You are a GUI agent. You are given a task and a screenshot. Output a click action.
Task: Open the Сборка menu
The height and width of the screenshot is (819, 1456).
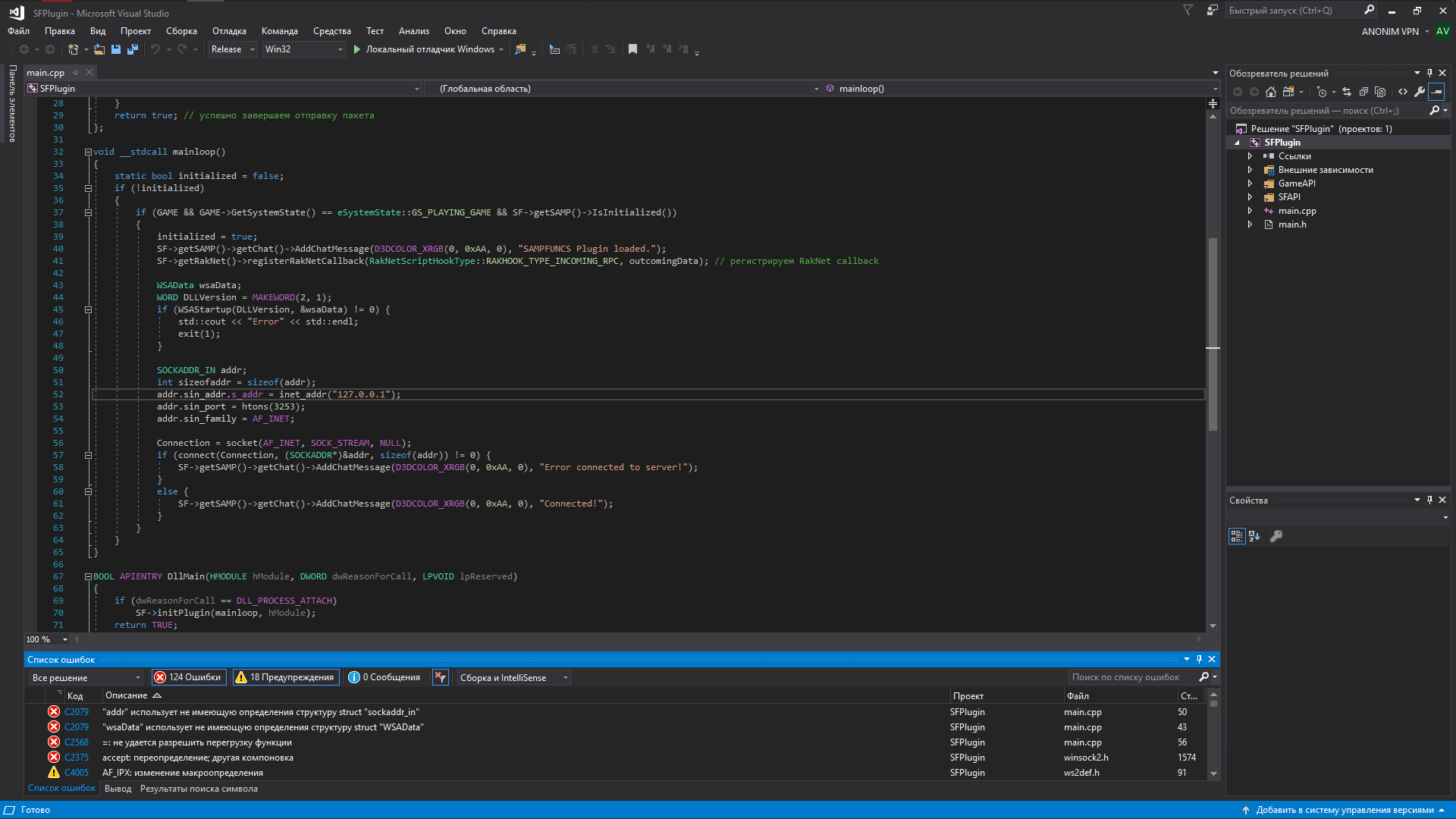pos(181,31)
